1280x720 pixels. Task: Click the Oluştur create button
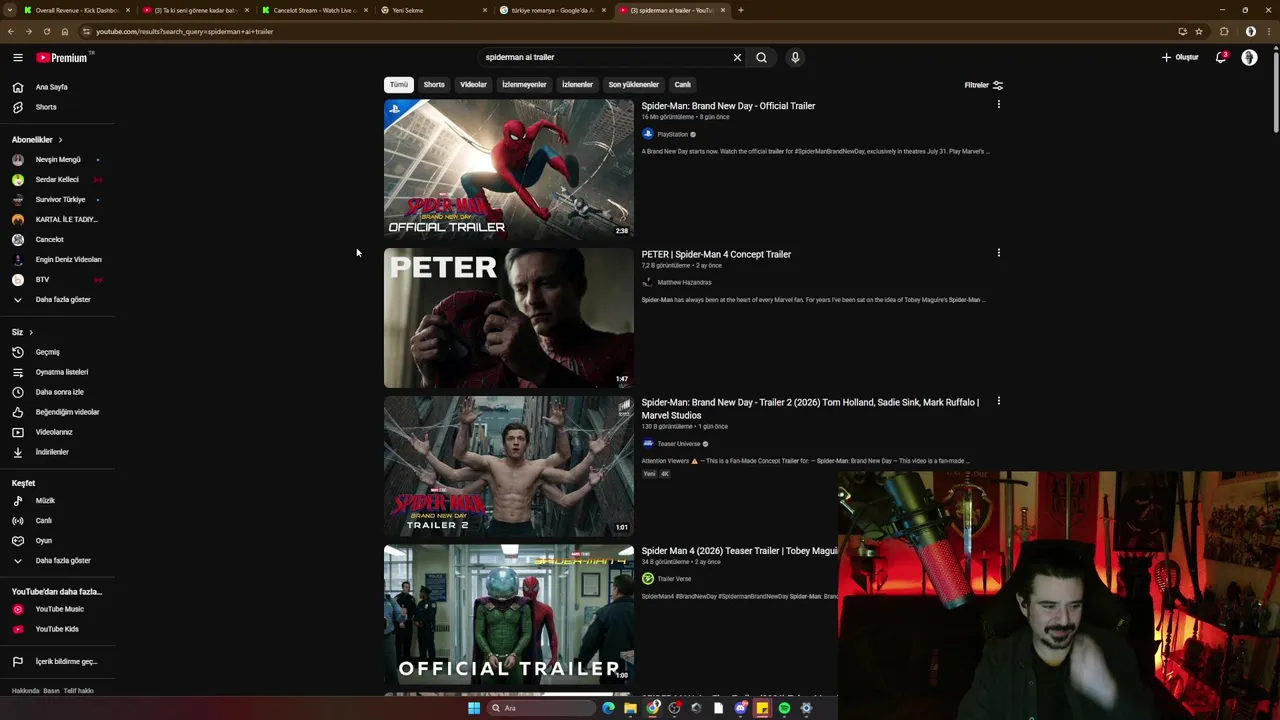tap(1180, 57)
